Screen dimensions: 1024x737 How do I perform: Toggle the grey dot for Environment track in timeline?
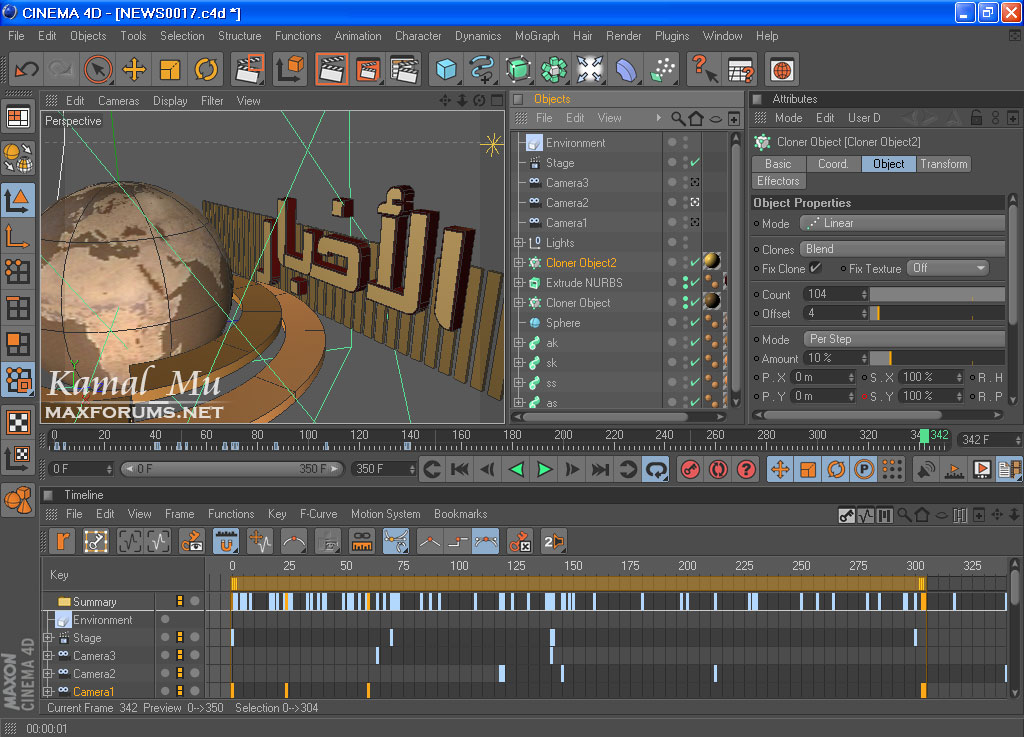(x=165, y=619)
